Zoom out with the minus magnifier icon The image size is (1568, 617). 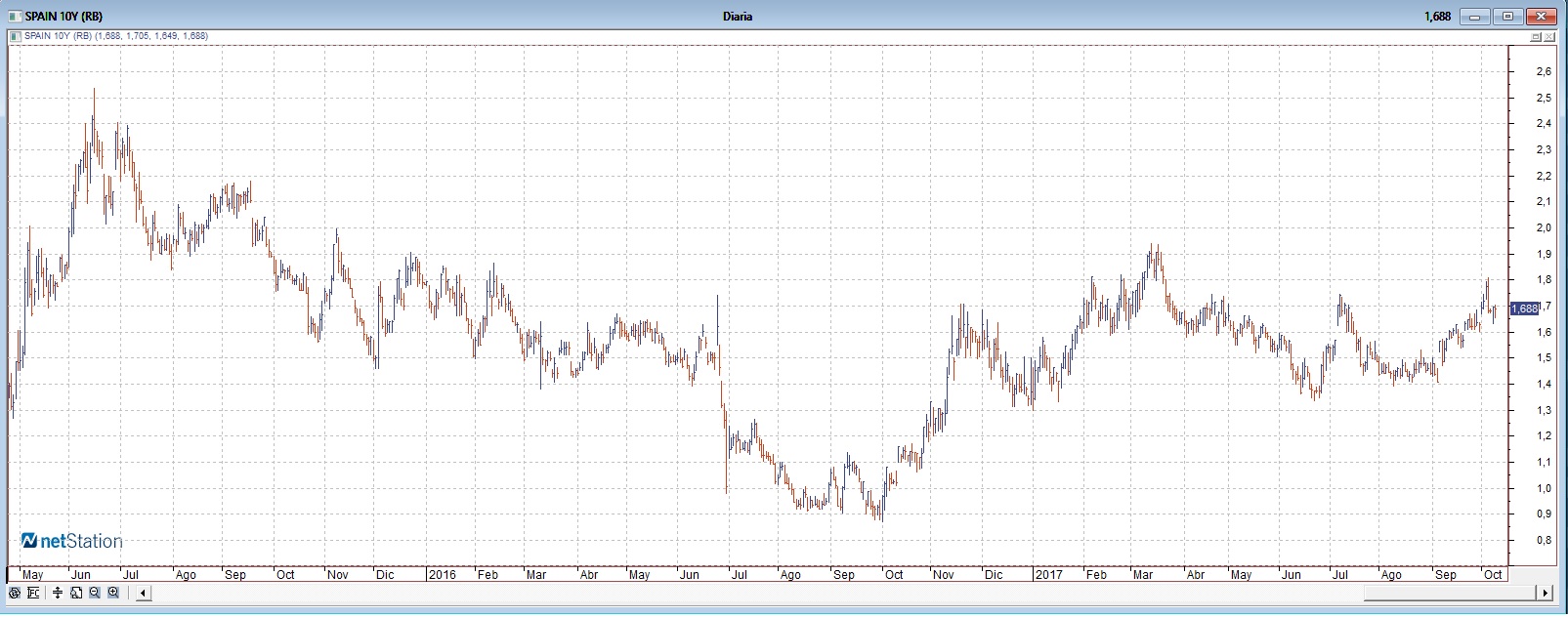point(95,593)
